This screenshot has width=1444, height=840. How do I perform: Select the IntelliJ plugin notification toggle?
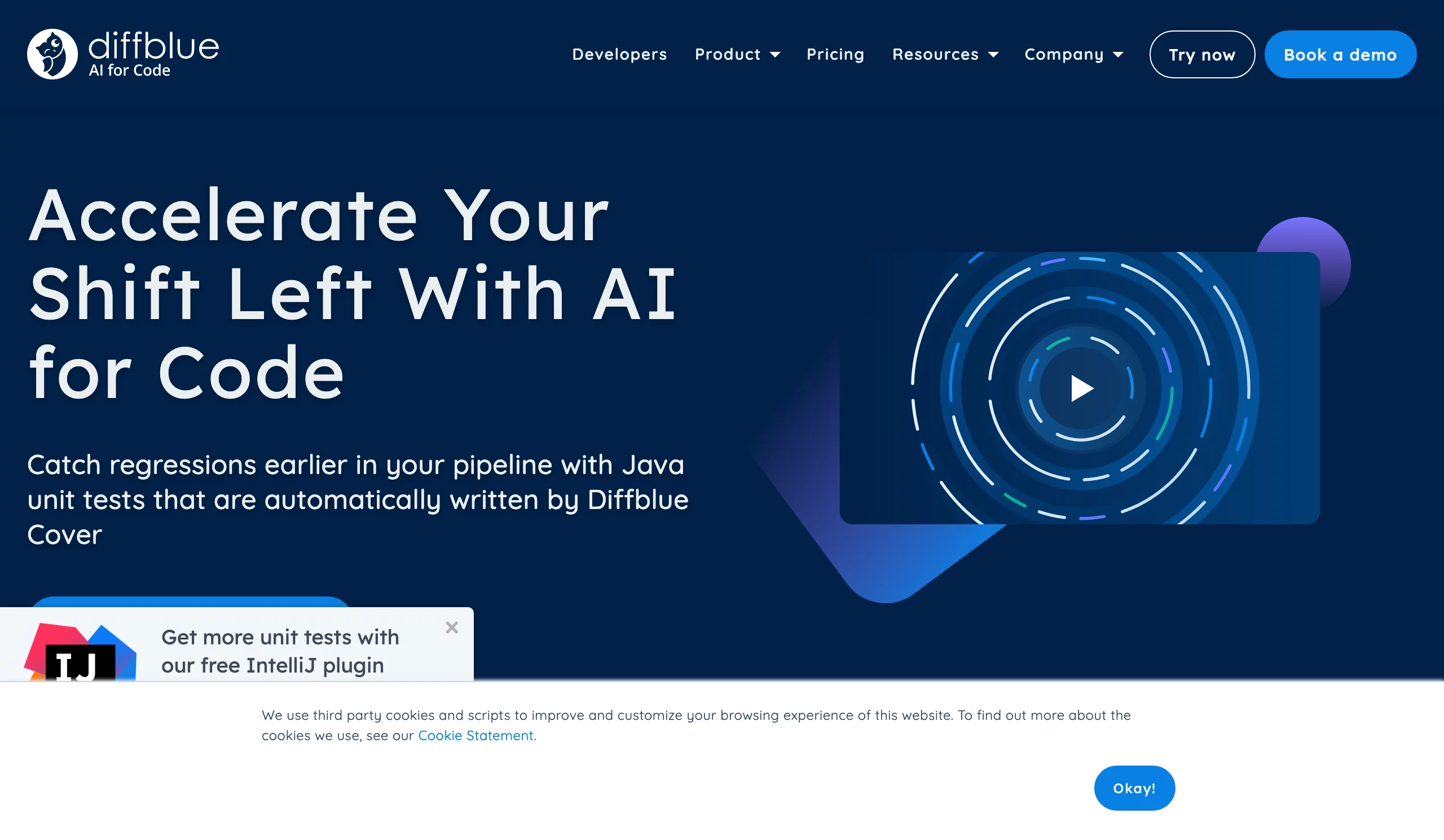452,628
